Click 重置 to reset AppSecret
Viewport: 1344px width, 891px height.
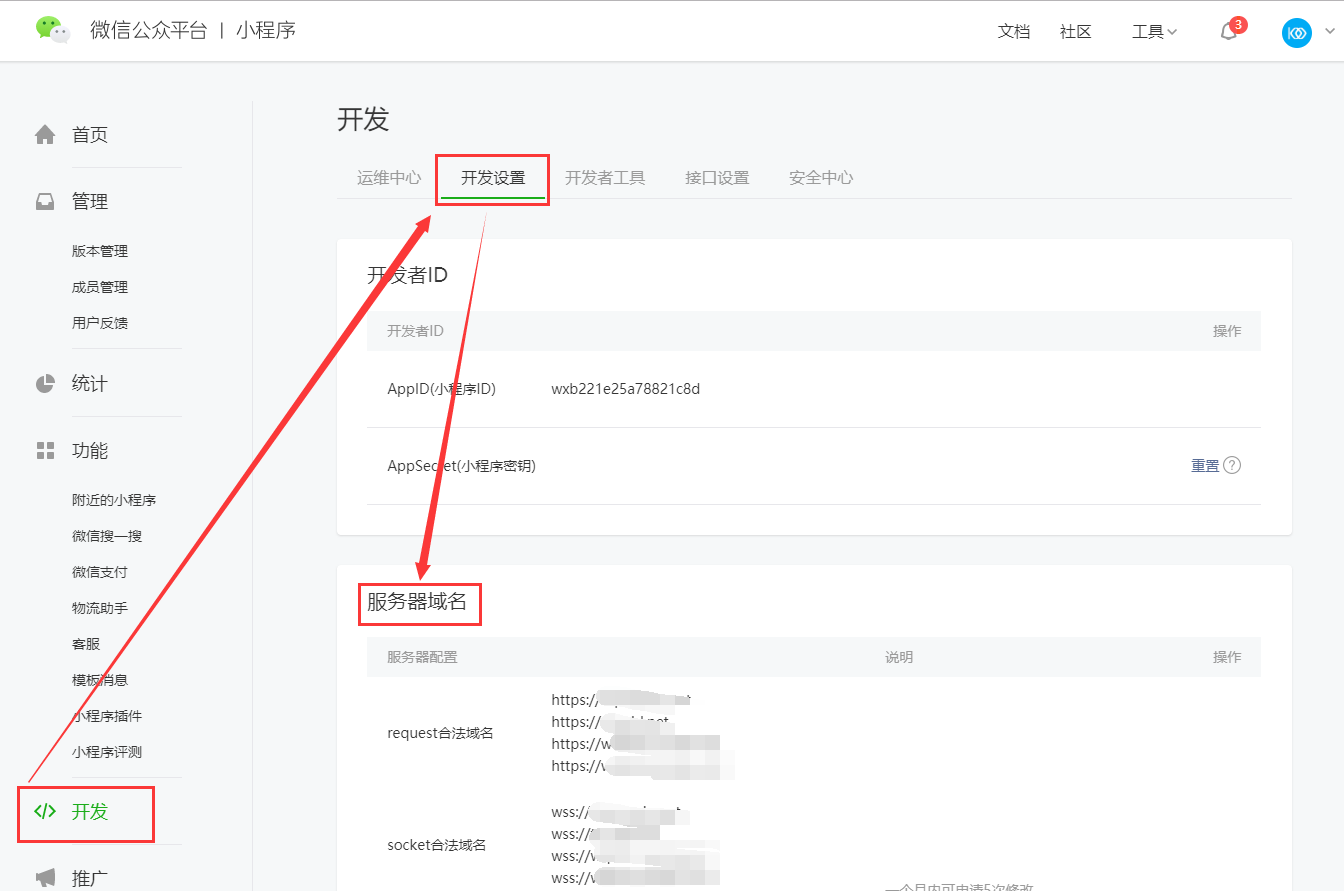tap(1204, 465)
